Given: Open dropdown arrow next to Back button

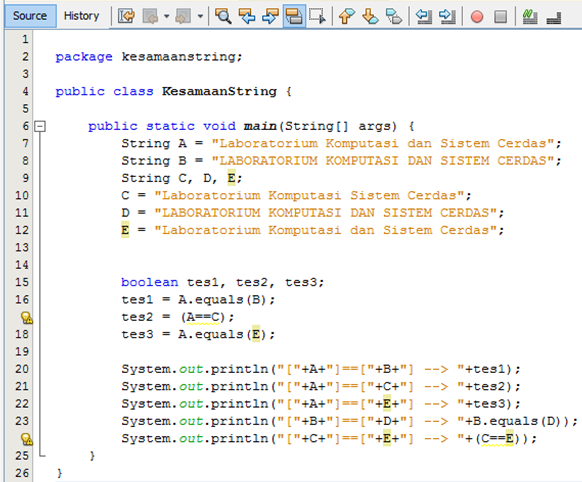Looking at the screenshot, I should click(x=166, y=16).
